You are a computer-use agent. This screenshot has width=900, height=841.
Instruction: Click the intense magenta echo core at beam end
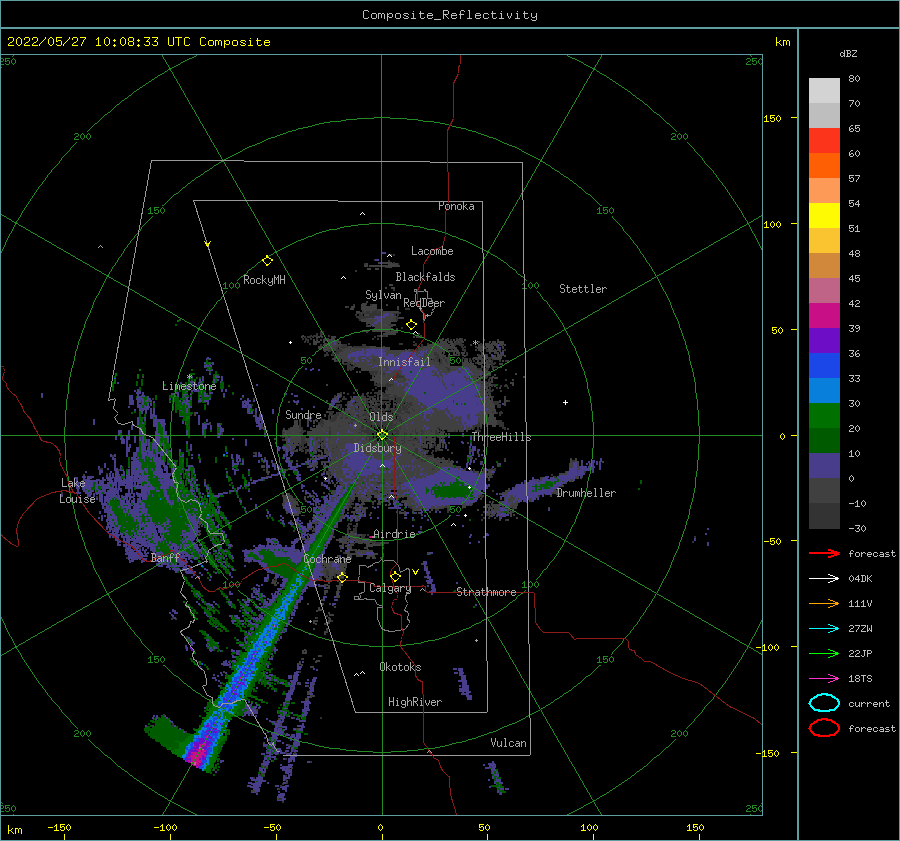(198, 753)
